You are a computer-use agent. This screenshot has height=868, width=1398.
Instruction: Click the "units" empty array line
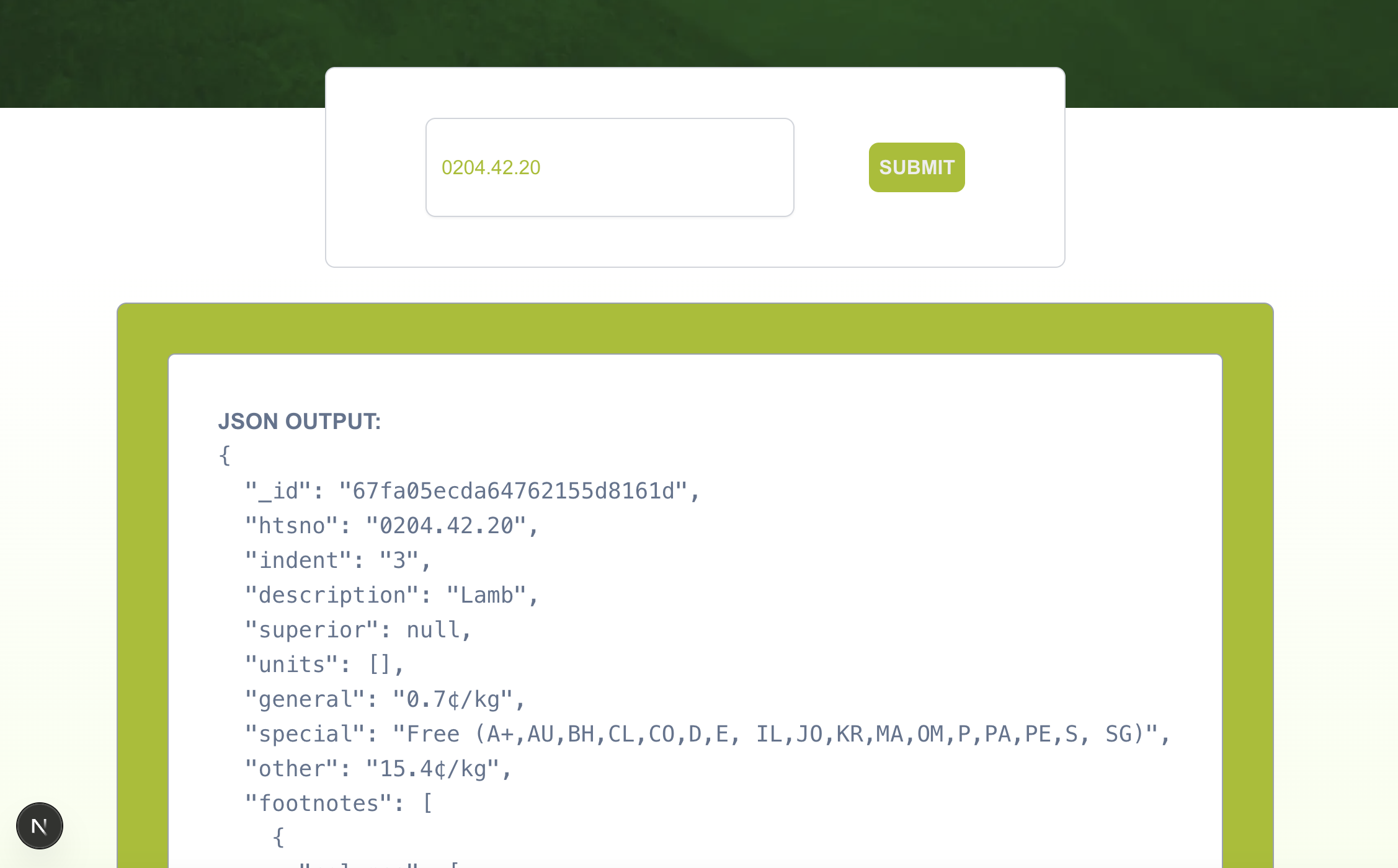[324, 665]
